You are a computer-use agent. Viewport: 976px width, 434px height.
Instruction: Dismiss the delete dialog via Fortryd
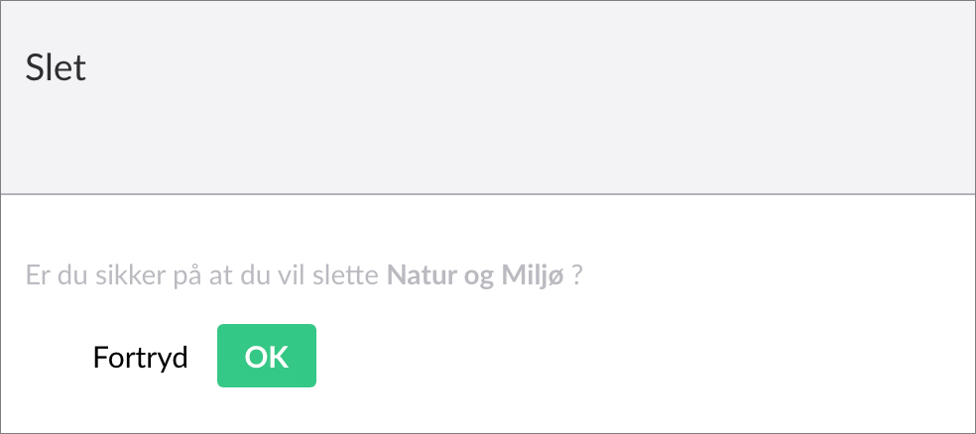(x=140, y=357)
